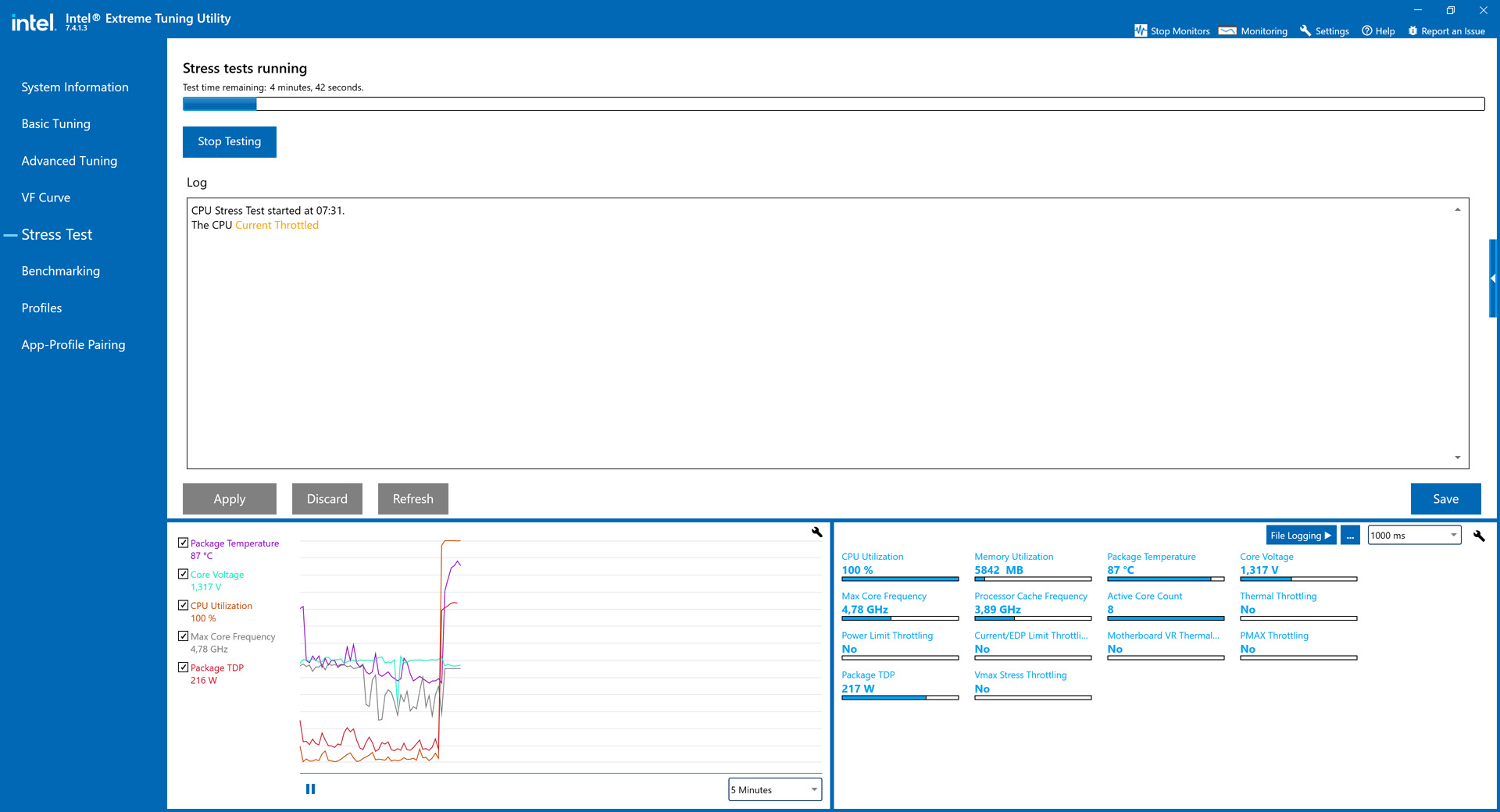Click Package TDP 216 W legend value
Screen dimensions: 1500x812
pos(204,681)
